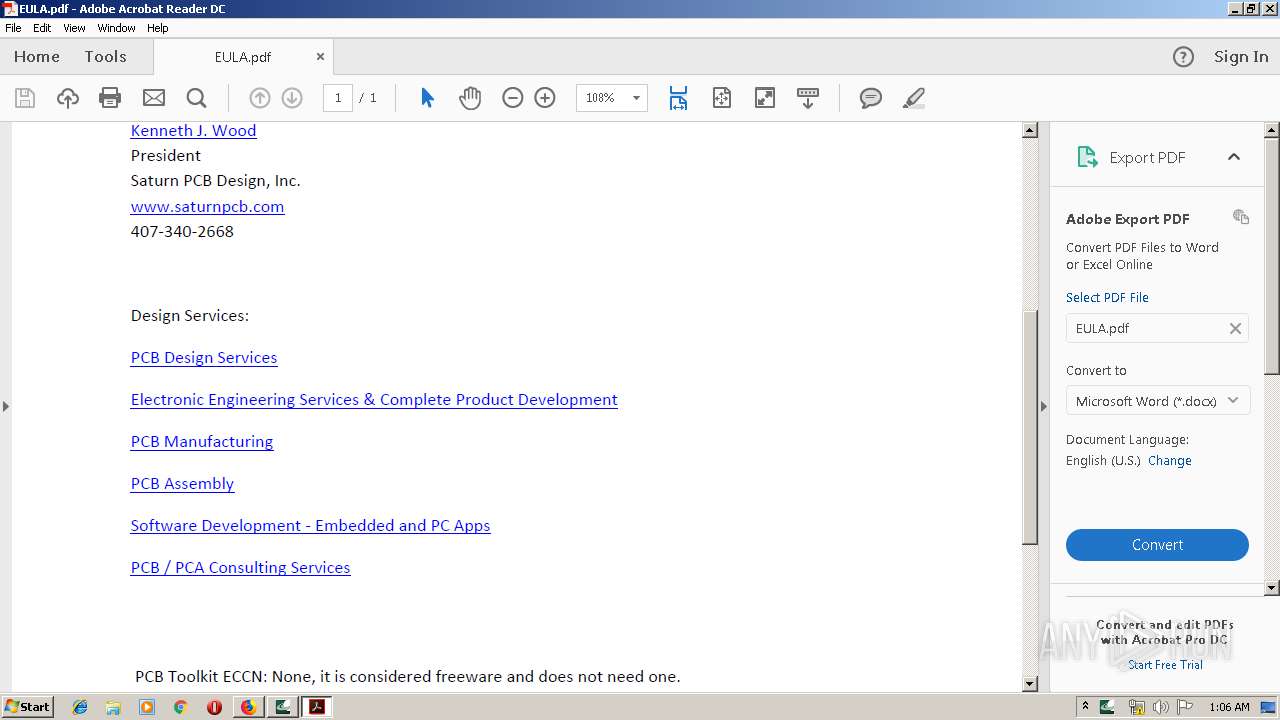
Task: Click document scrollbar down arrow
Action: point(1030,684)
